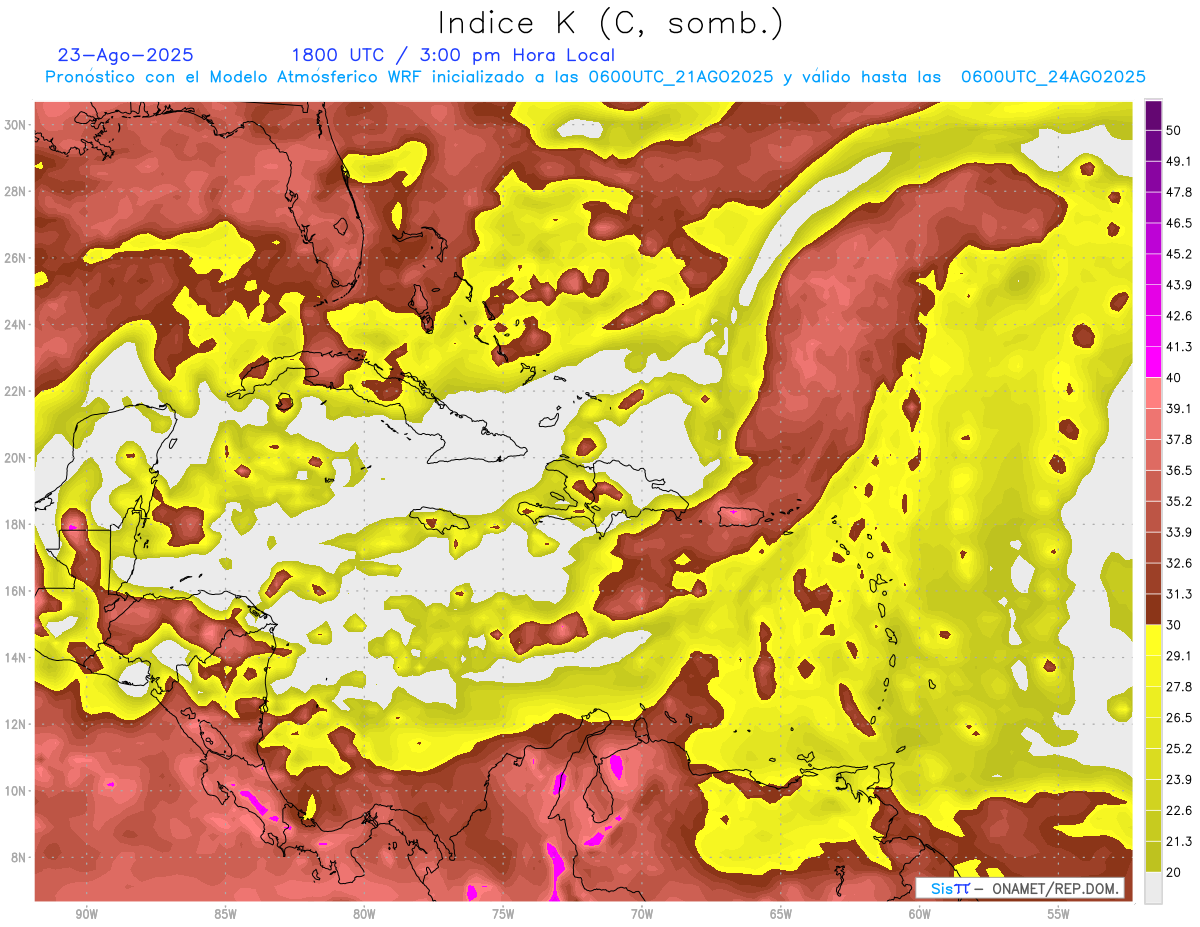
Task: Click the legend value '42.6'
Action: tap(1179, 316)
